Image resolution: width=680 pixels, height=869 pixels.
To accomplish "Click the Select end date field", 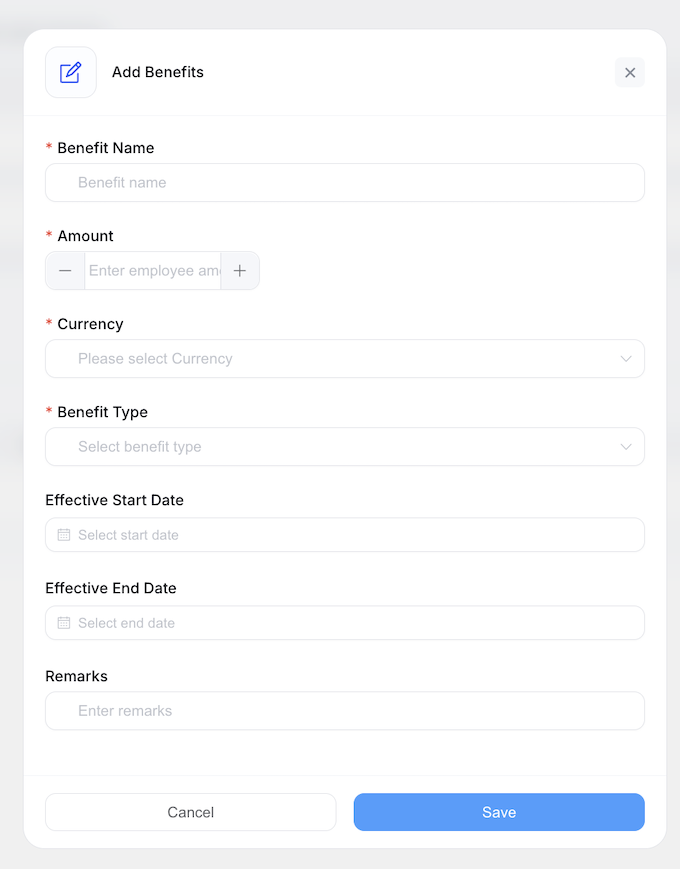I will (345, 623).
